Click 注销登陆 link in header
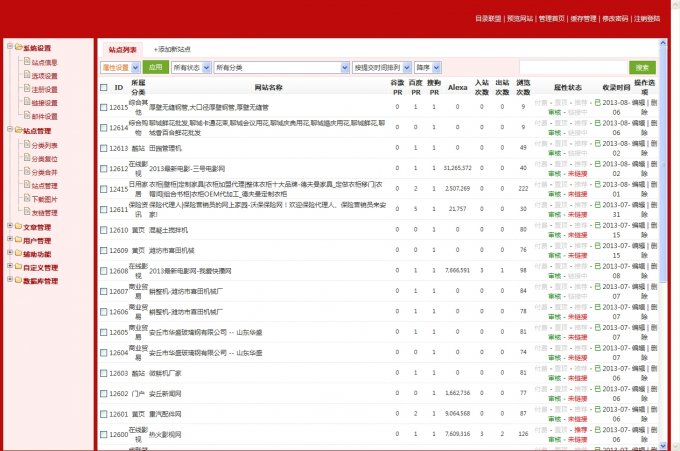This screenshot has height=451, width=680. tap(647, 19)
